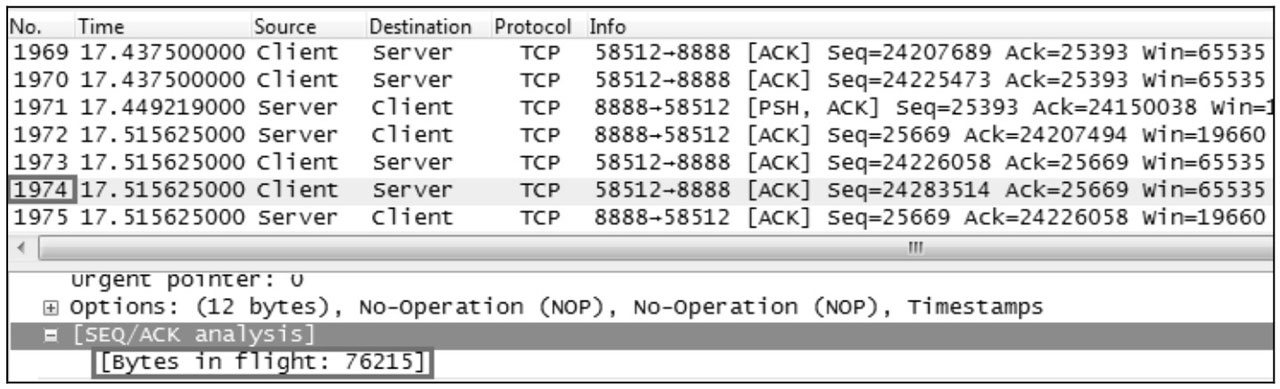1280x389 pixels.
Task: Select the SEQ/ACK analysis header row
Action: [x=639, y=333]
